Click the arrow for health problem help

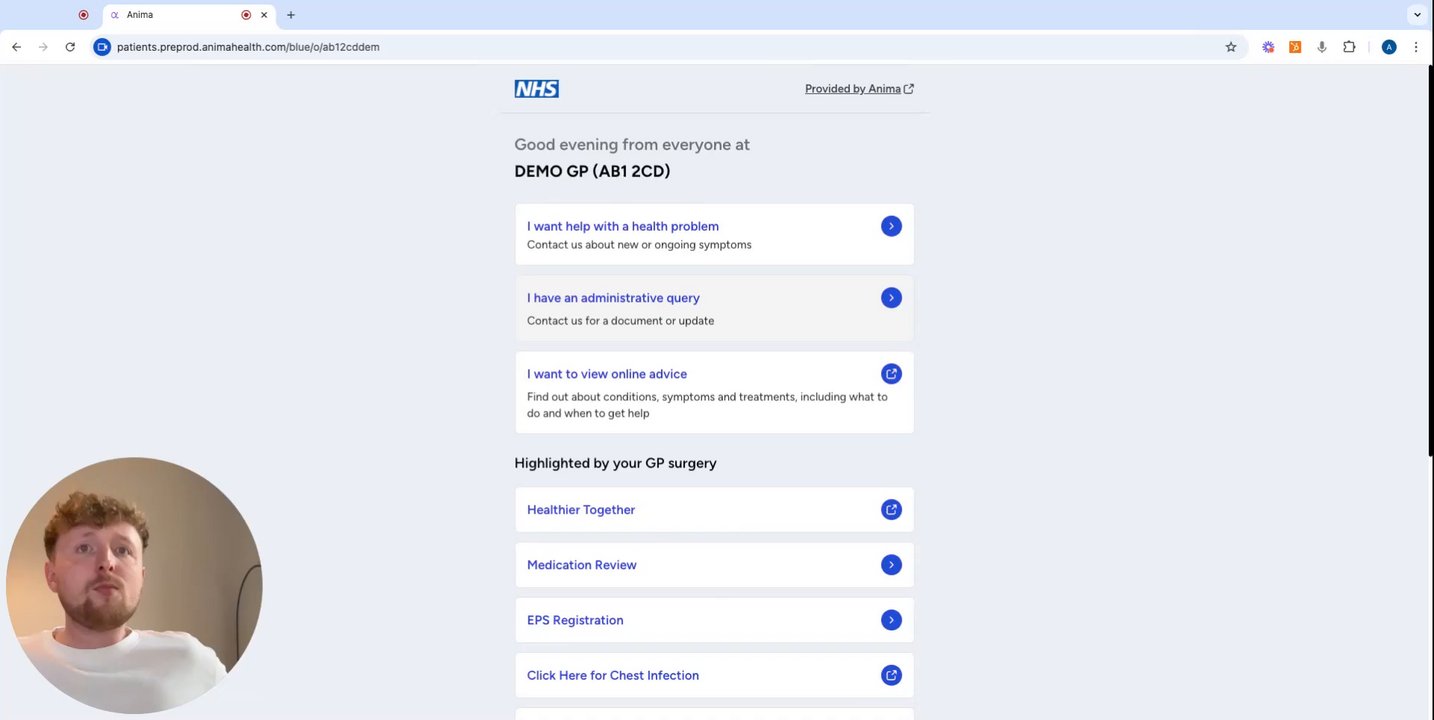coord(891,226)
